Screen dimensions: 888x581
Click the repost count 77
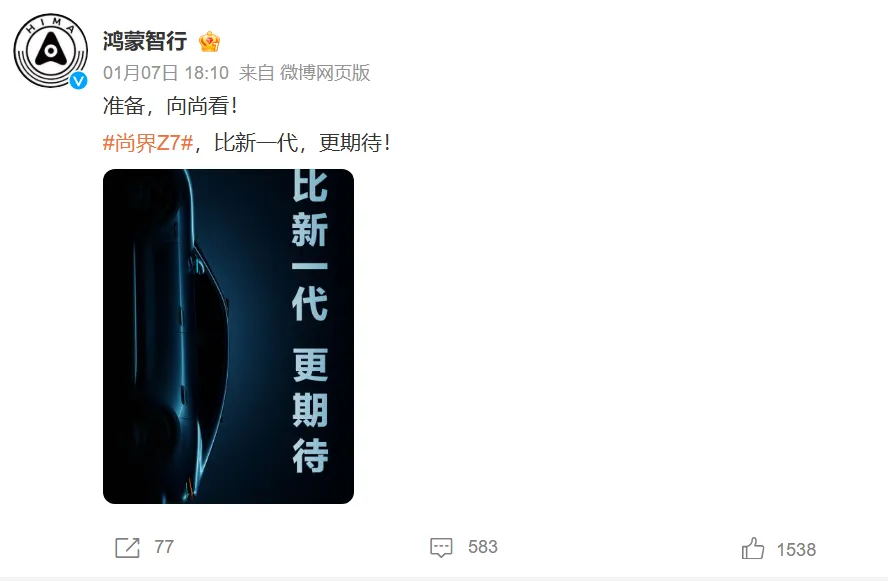click(x=164, y=547)
